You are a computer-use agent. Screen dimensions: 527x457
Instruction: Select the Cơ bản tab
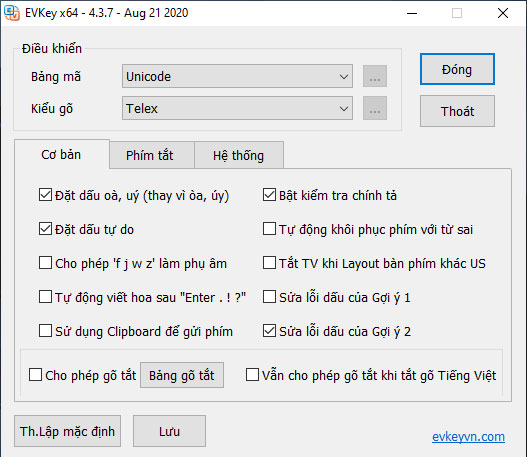click(x=61, y=155)
